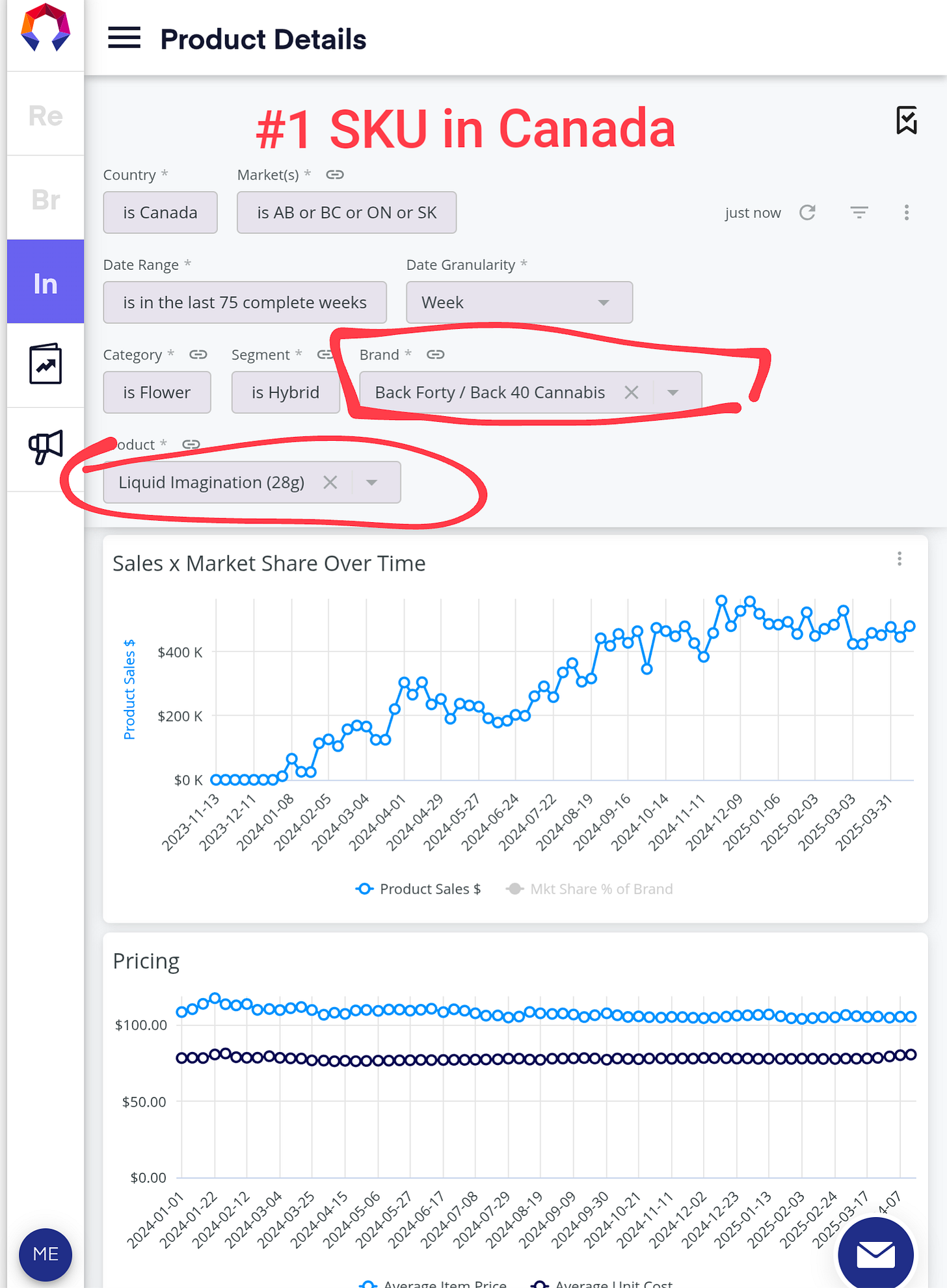This screenshot has width=947, height=1288.
Task: Toggle the filters bar icon
Action: [859, 213]
